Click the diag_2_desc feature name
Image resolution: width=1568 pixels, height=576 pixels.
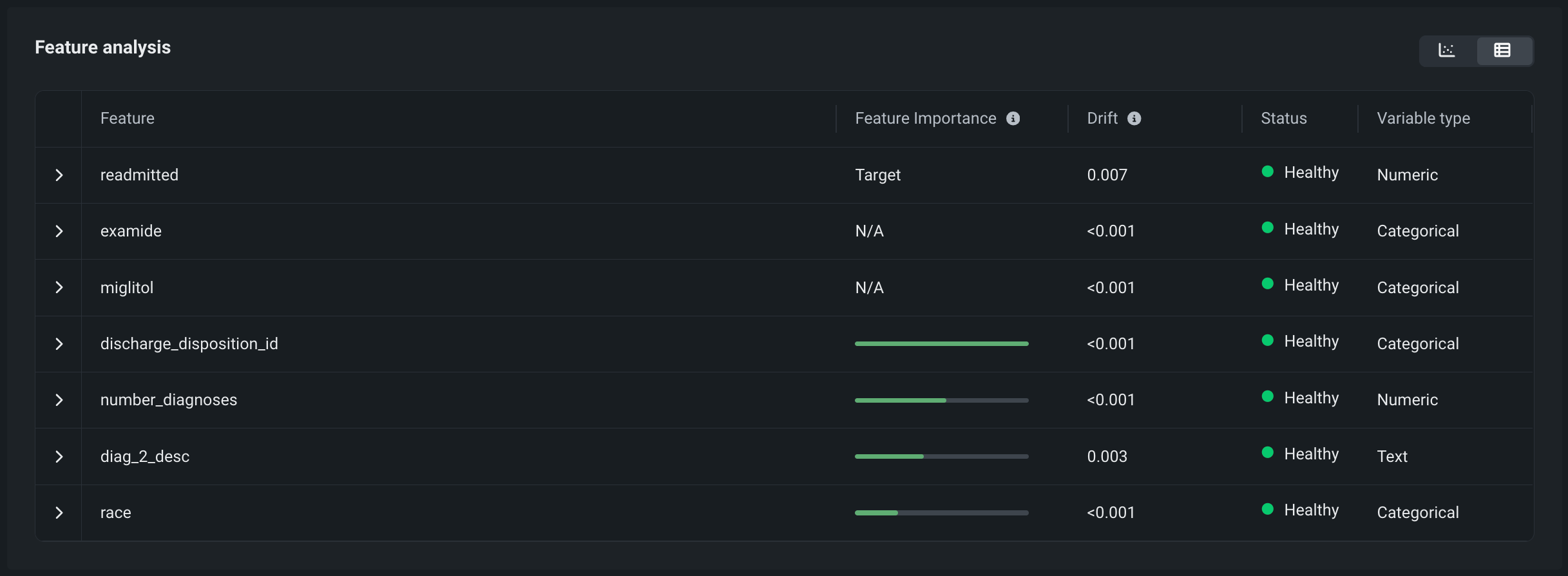[x=145, y=457]
